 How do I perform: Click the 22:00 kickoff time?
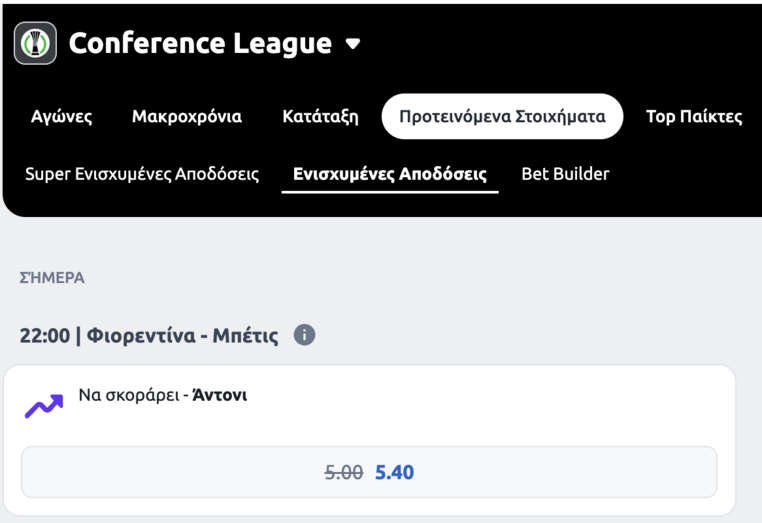pyautogui.click(x=45, y=335)
